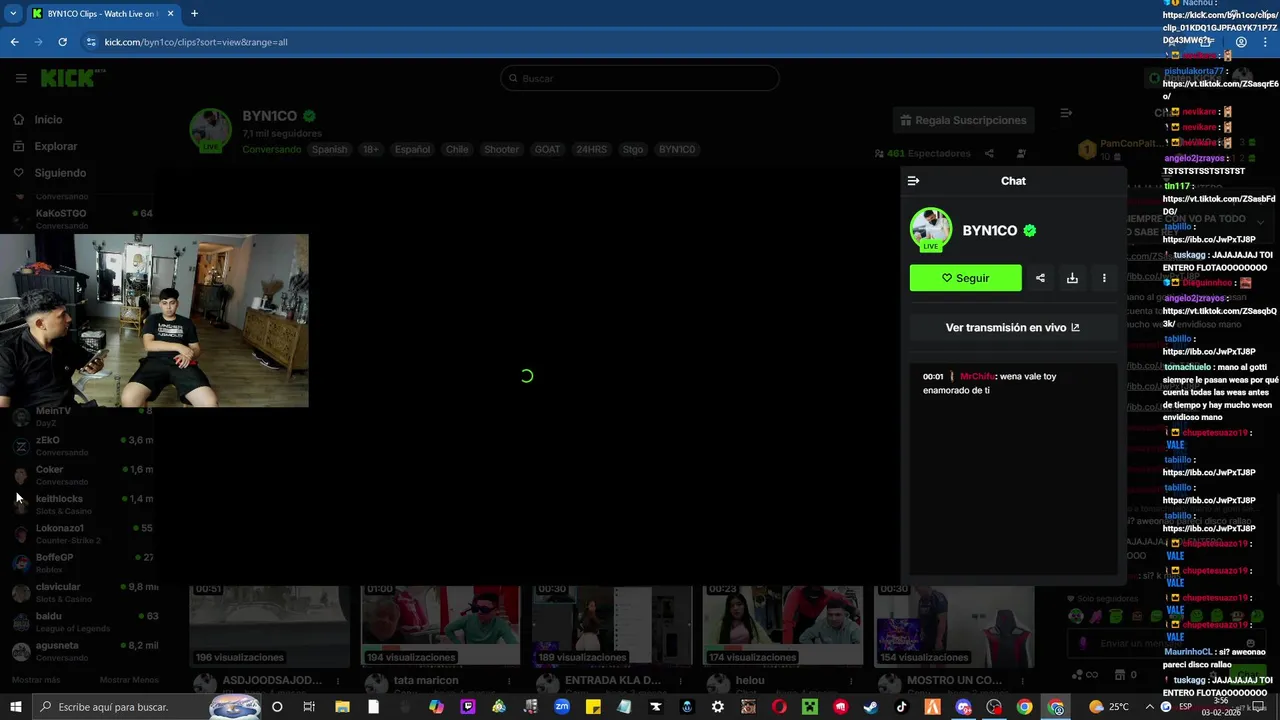This screenshot has height=720, width=1280.
Task: Open the KaKoSTGO channel in the sidebar
Action: click(84, 218)
